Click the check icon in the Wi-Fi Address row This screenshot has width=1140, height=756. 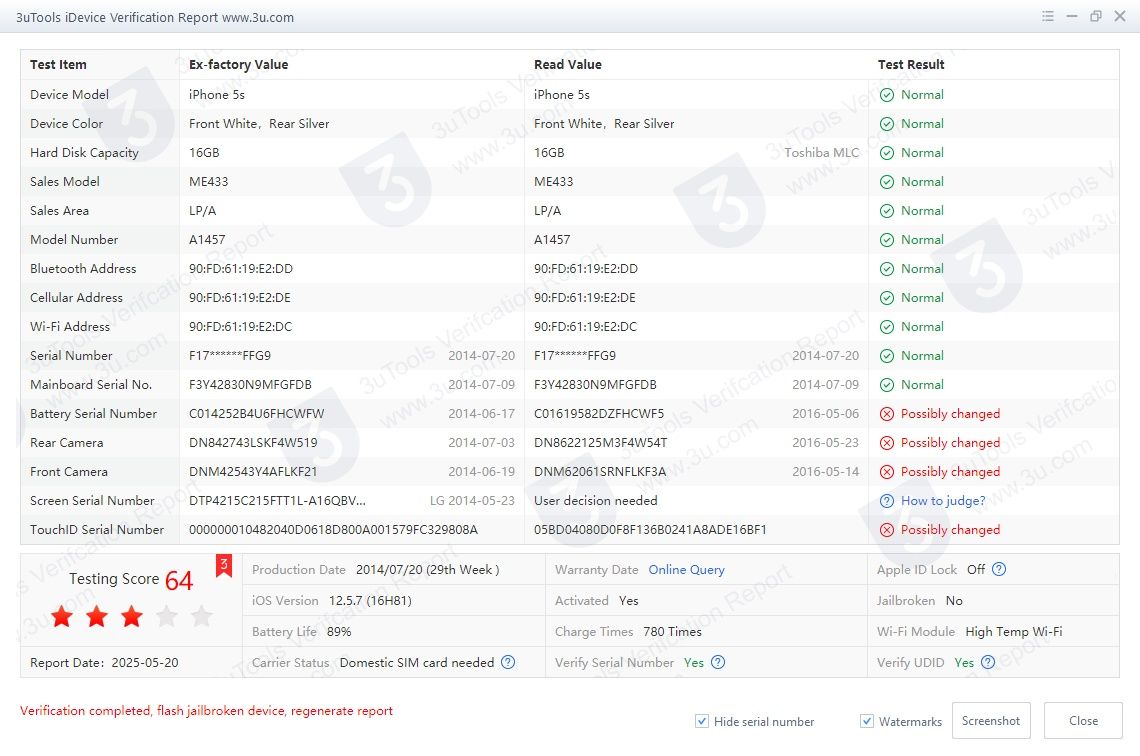[887, 327]
